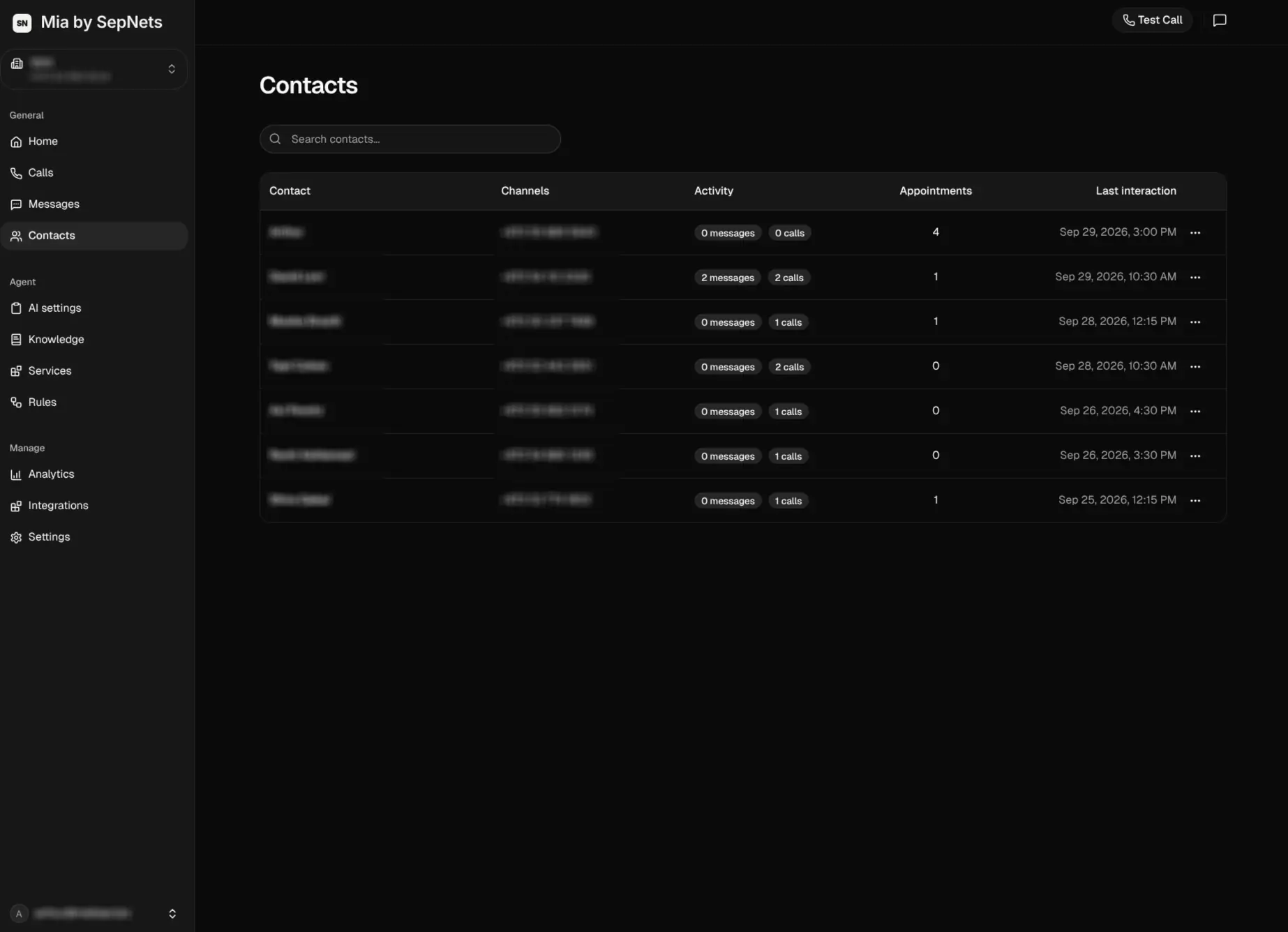This screenshot has width=1288, height=932.
Task: Click the Last interaction column header
Action: pos(1136,190)
